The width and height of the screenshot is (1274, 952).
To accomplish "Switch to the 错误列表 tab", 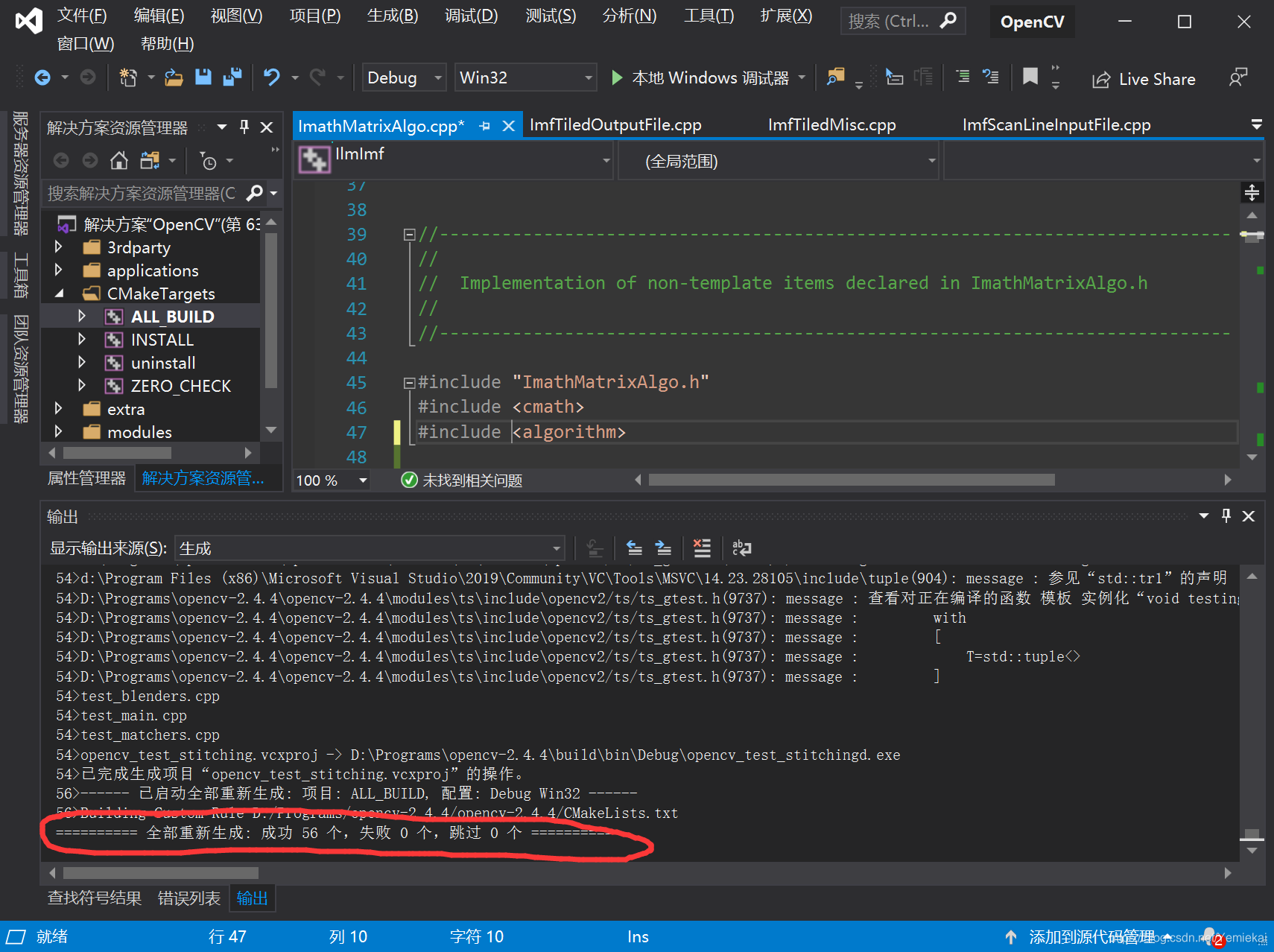I will [189, 898].
